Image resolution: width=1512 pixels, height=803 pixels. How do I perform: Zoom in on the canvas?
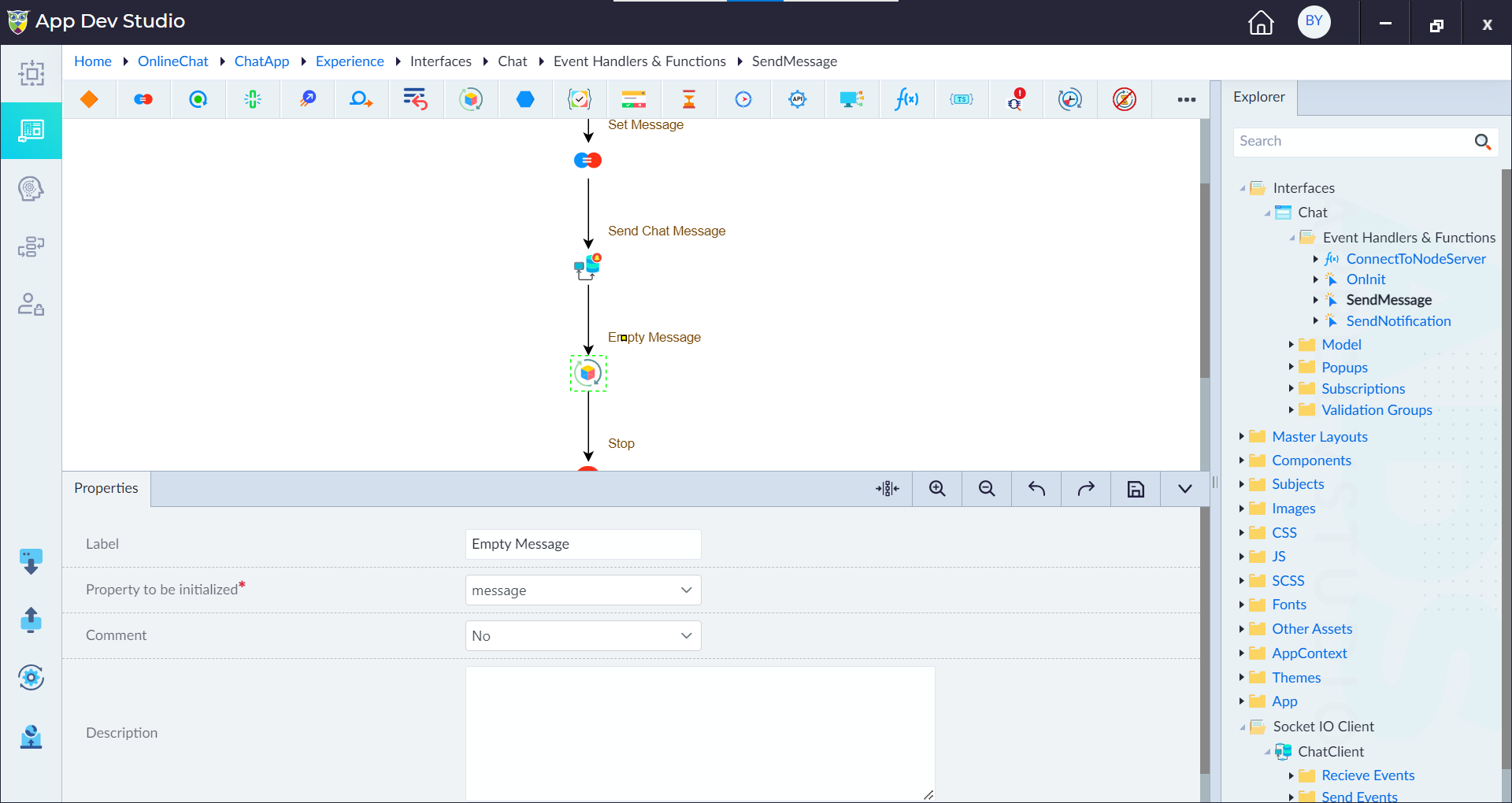(937, 489)
